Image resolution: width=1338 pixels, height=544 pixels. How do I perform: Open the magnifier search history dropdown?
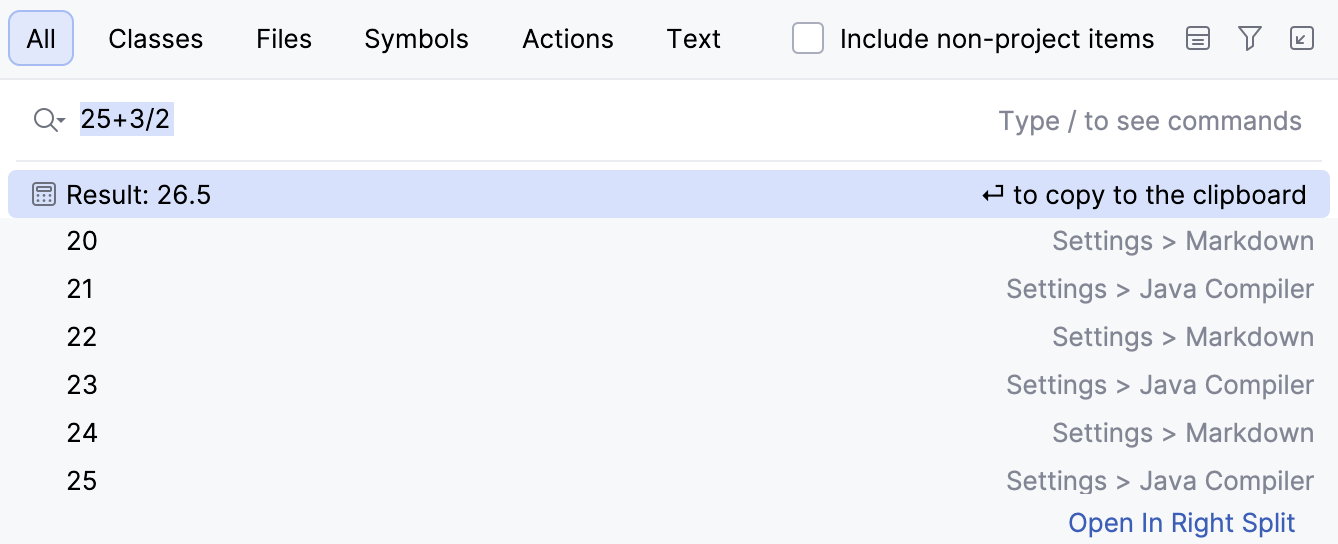point(48,121)
